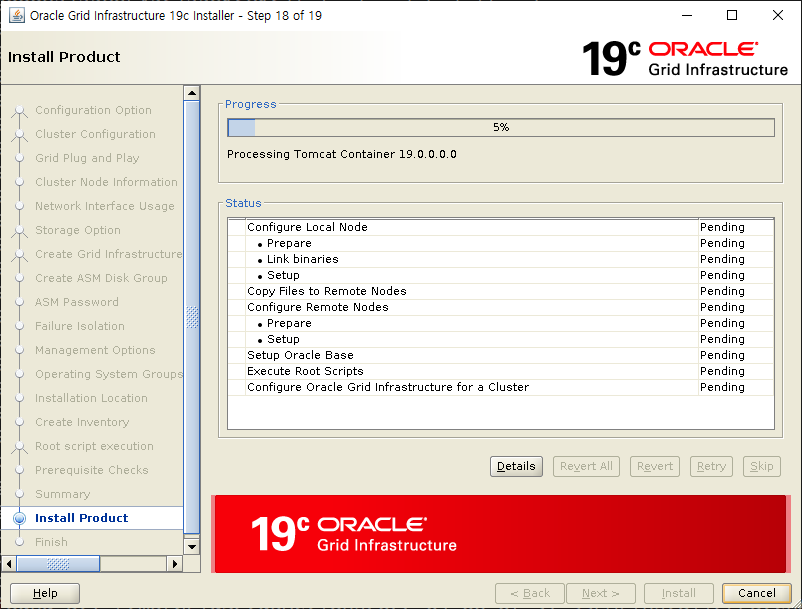Image resolution: width=802 pixels, height=609 pixels.
Task: Click the Revert button
Action: point(655,466)
